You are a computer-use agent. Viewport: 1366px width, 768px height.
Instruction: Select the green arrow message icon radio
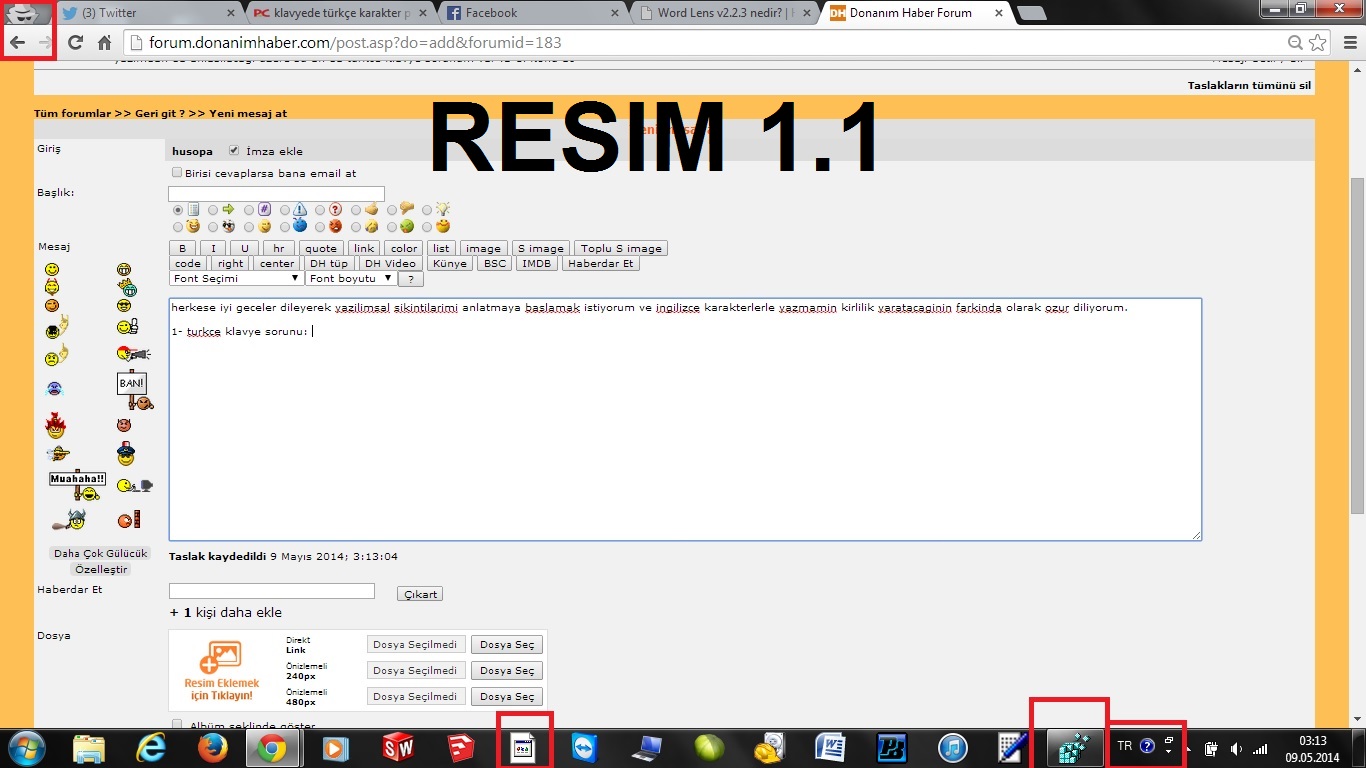214,210
